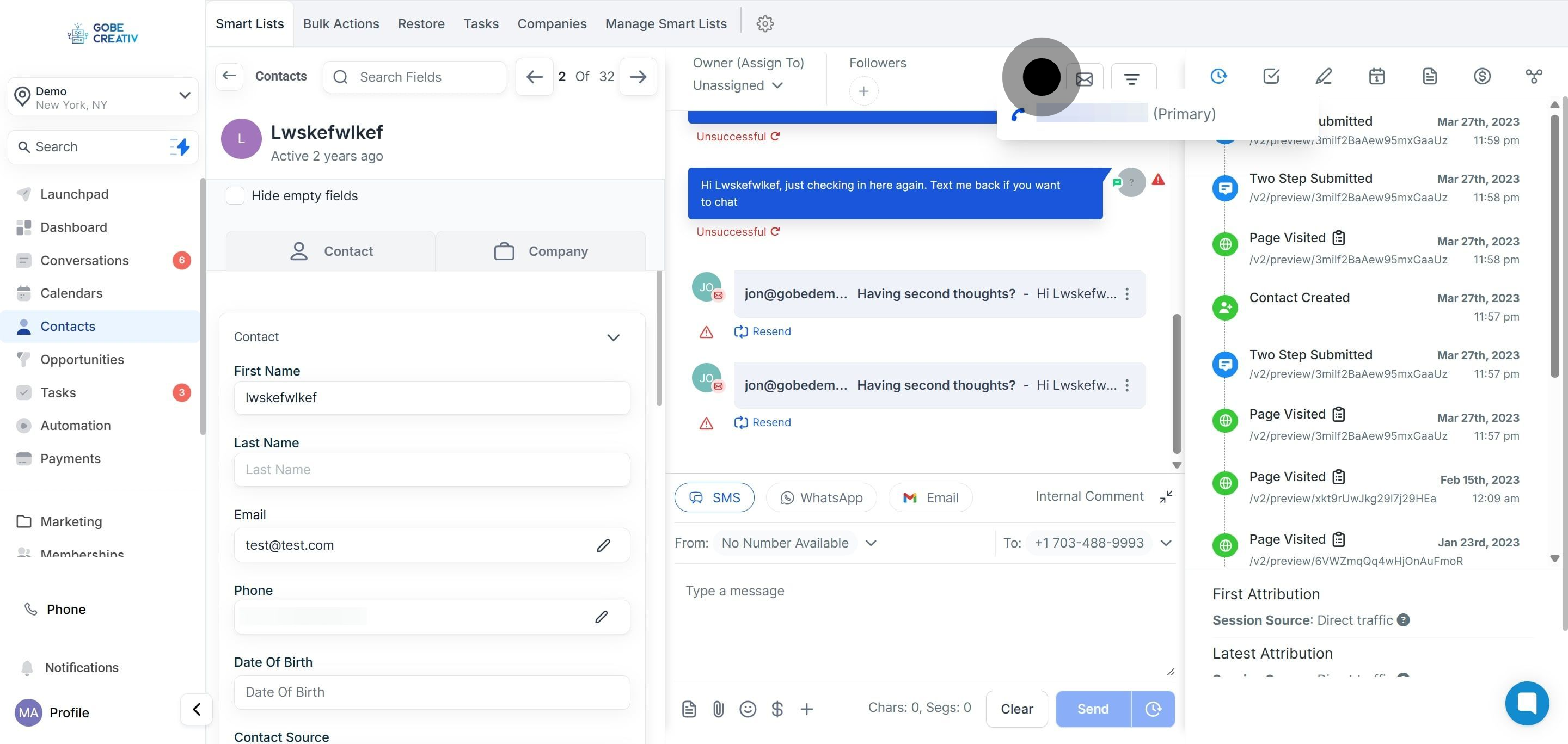Insert emoji using smiley icon
This screenshot has height=744, width=1568.
coord(748,709)
